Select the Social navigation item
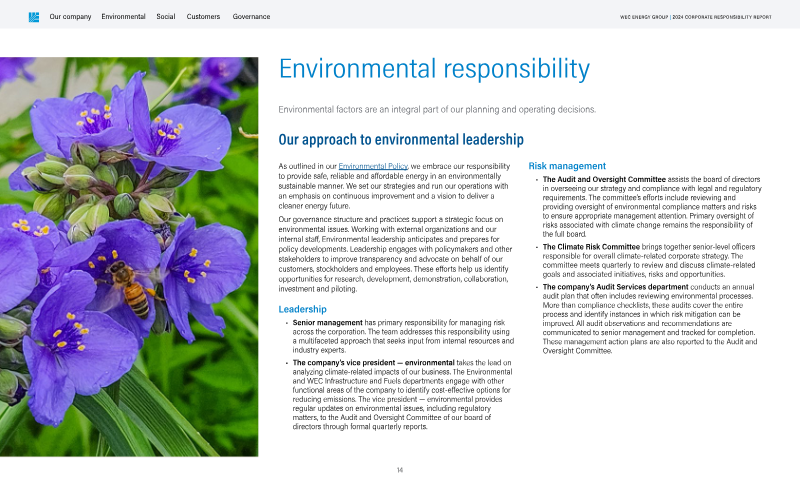800x485 pixels. pyautogui.click(x=166, y=17)
